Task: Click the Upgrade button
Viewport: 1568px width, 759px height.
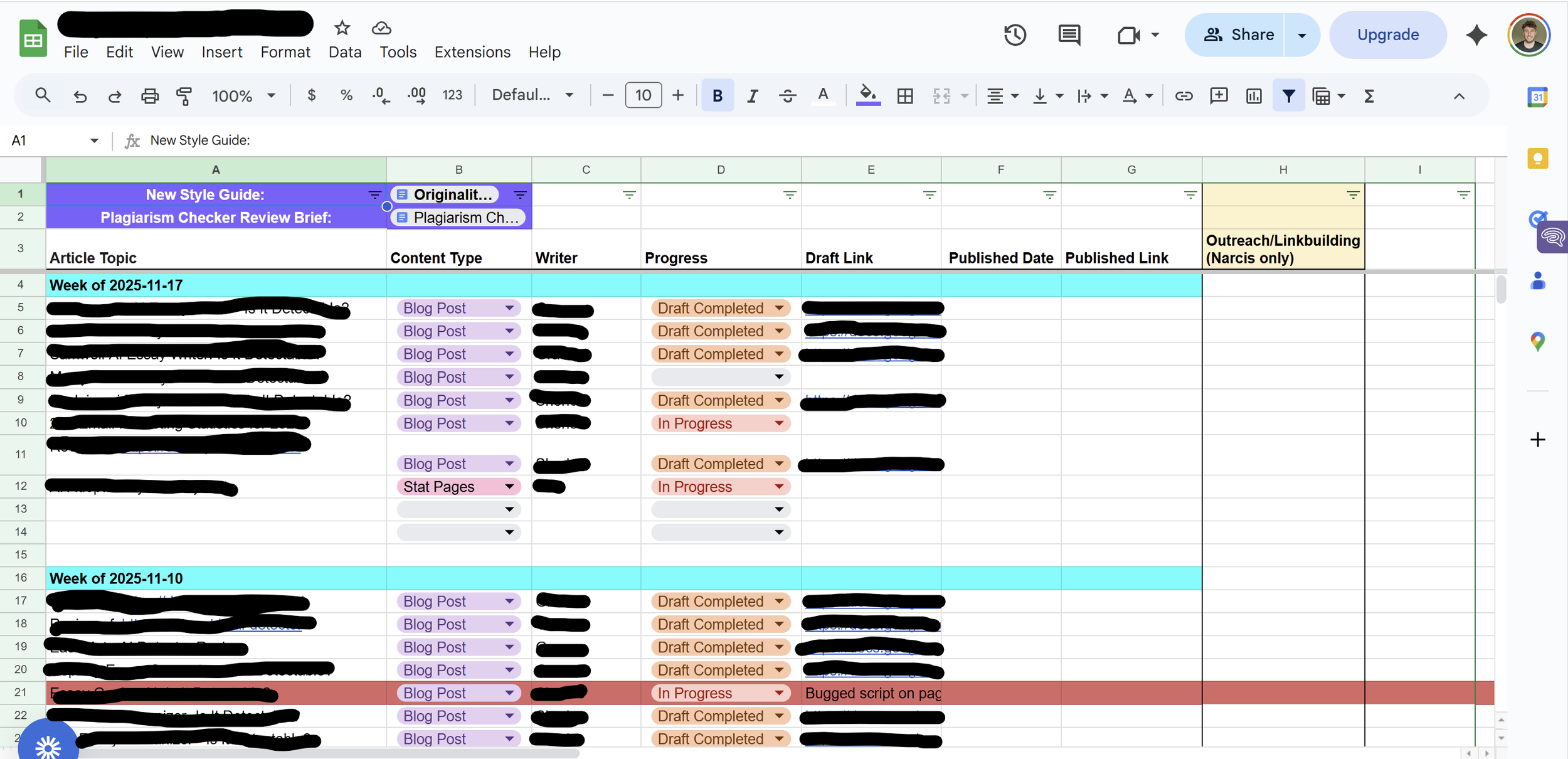Action: click(1387, 35)
